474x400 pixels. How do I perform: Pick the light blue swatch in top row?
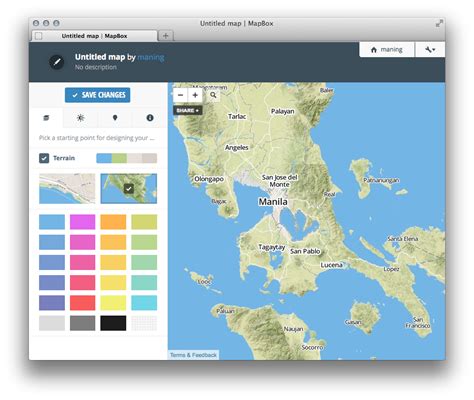coord(52,222)
